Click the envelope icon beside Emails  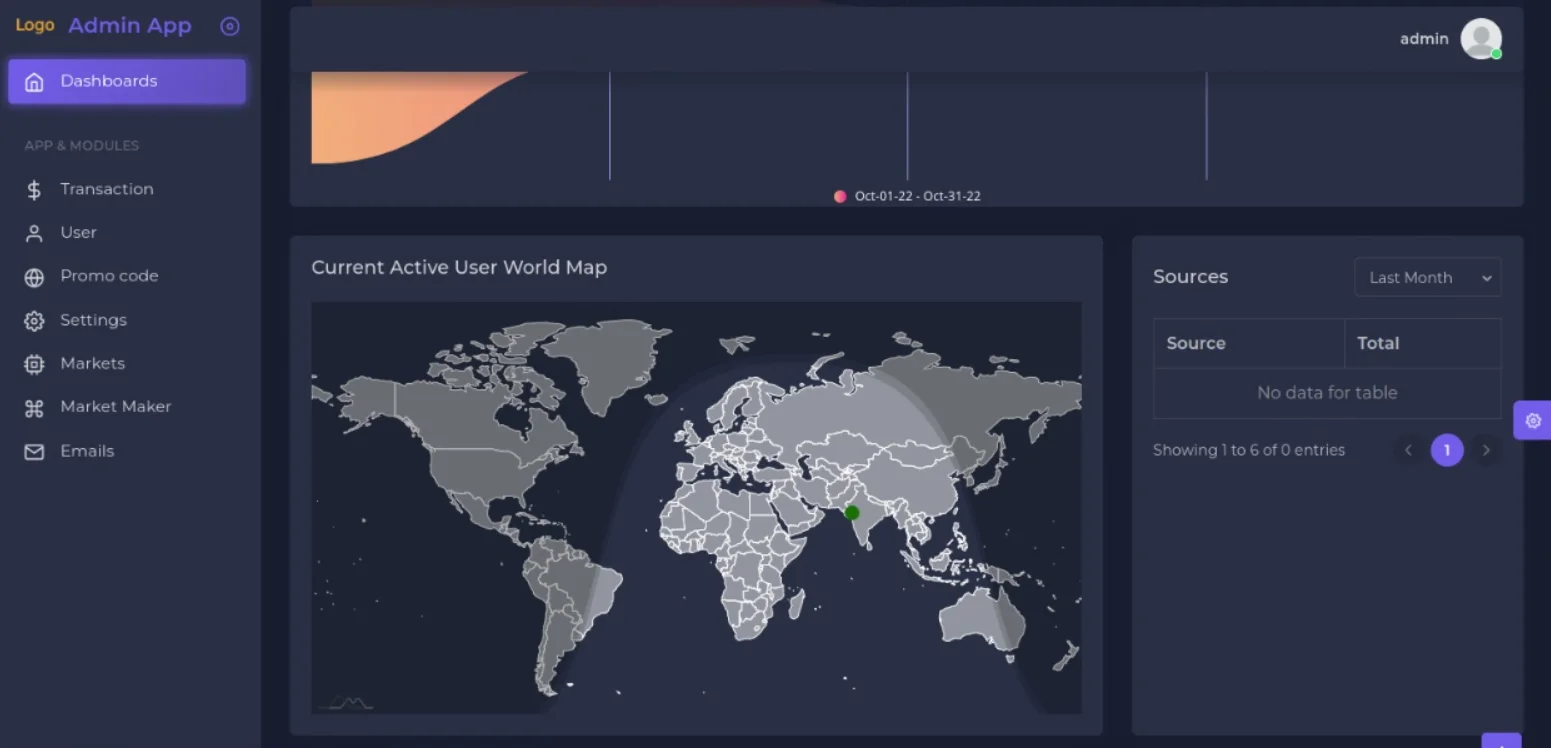coord(34,452)
